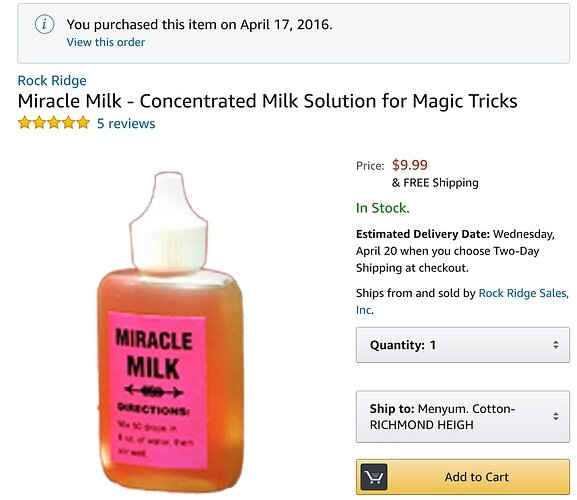Click the info icon in purchase notice
This screenshot has width=577, height=500.
(x=45, y=25)
